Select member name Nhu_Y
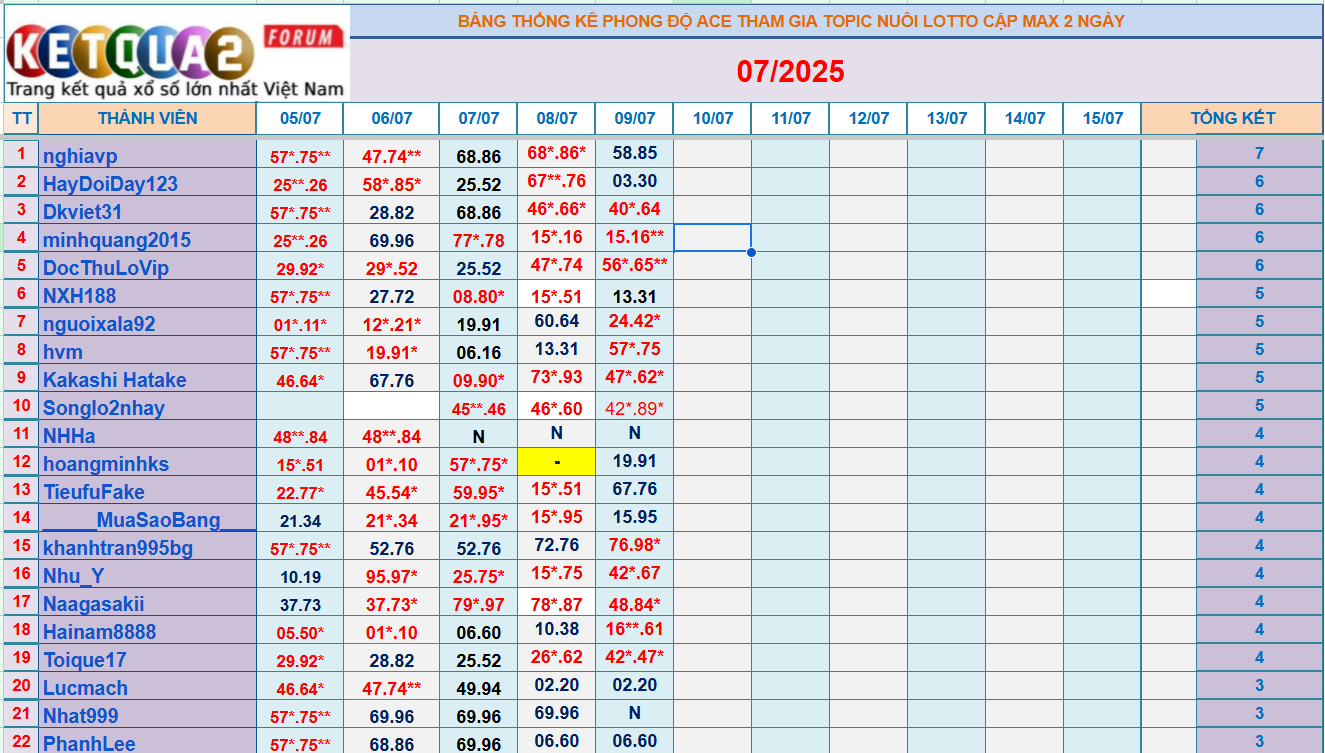This screenshot has width=1325, height=753. click(x=74, y=576)
